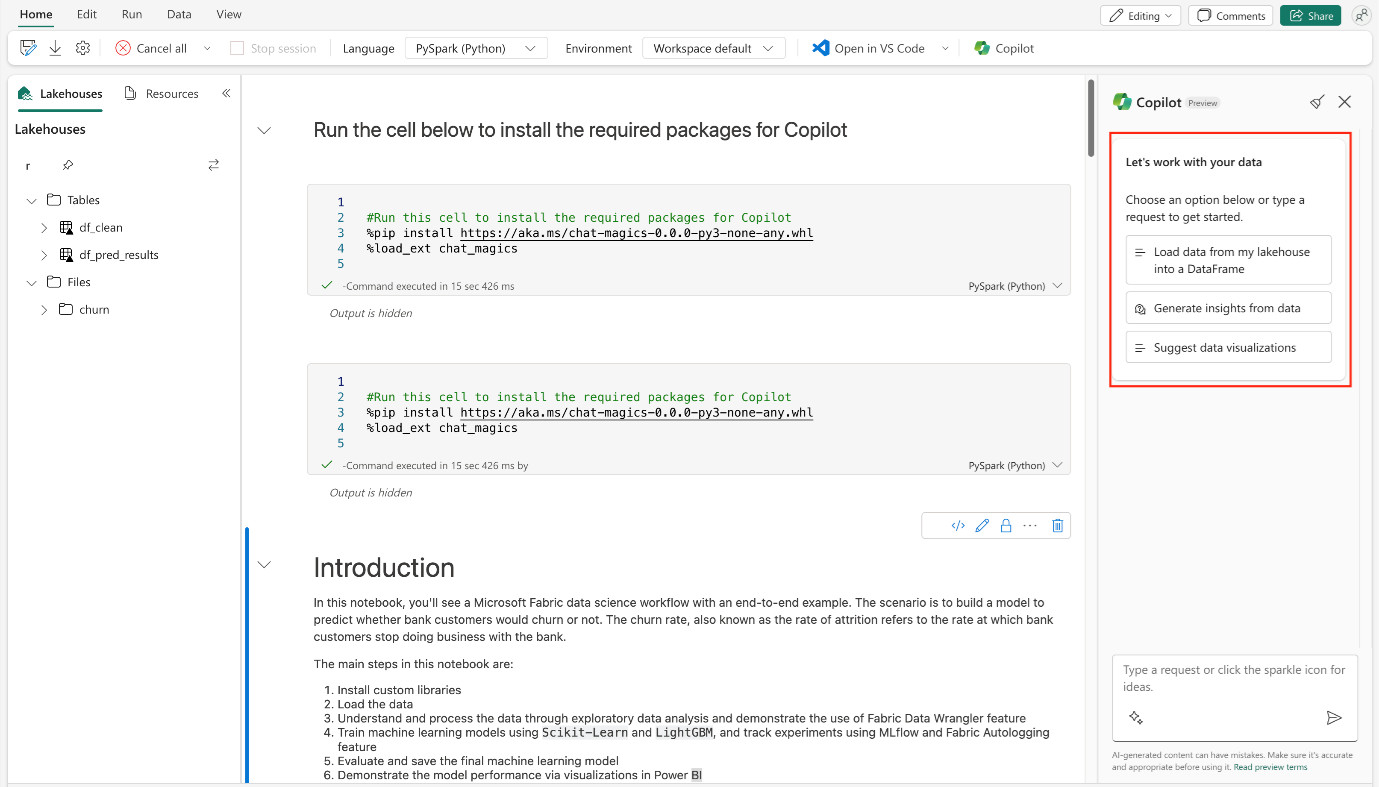Click the aka.ms chat-magics link in second cell
The width and height of the screenshot is (1379, 787).
click(637, 412)
